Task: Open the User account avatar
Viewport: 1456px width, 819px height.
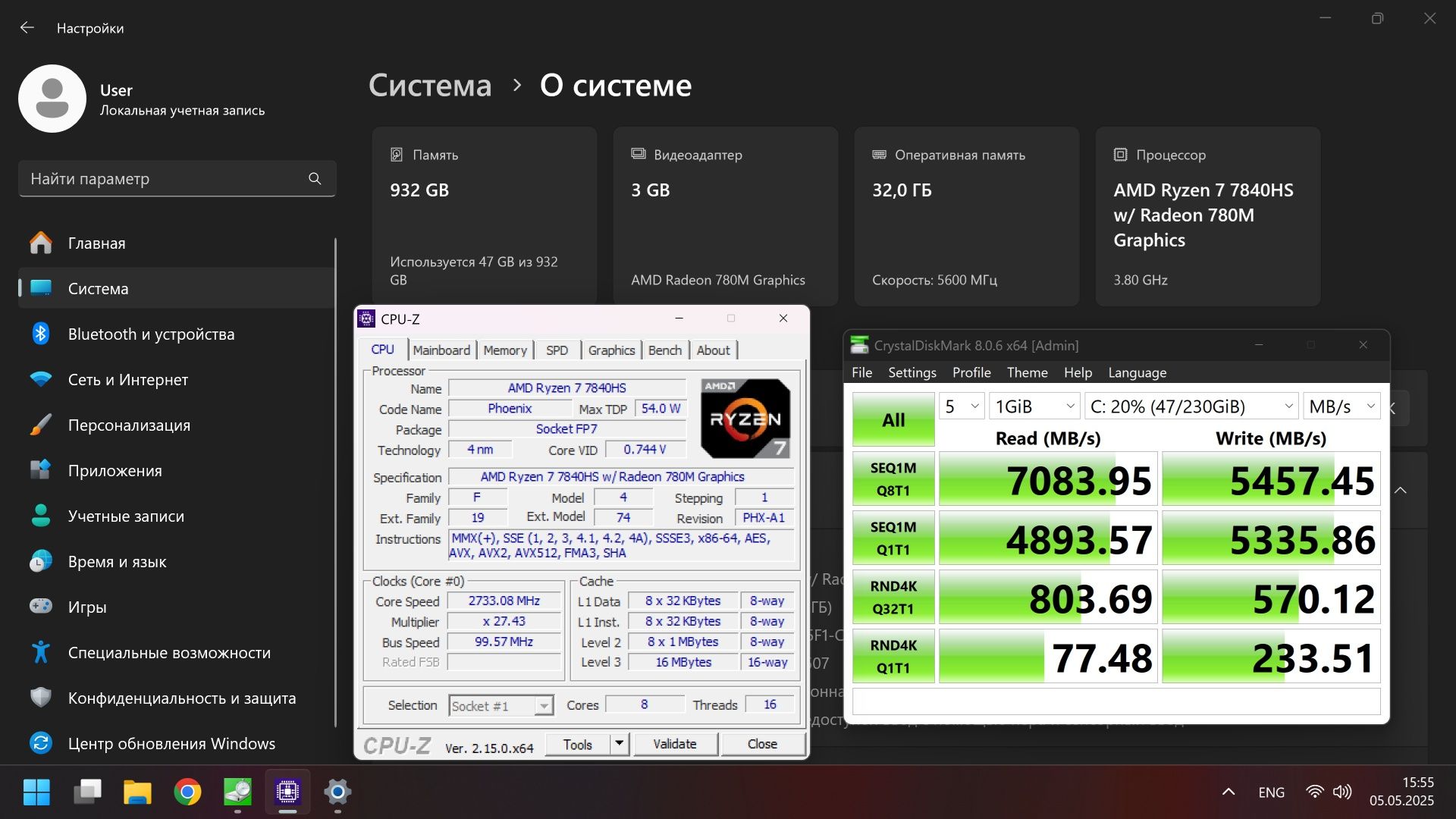Action: pyautogui.click(x=52, y=99)
